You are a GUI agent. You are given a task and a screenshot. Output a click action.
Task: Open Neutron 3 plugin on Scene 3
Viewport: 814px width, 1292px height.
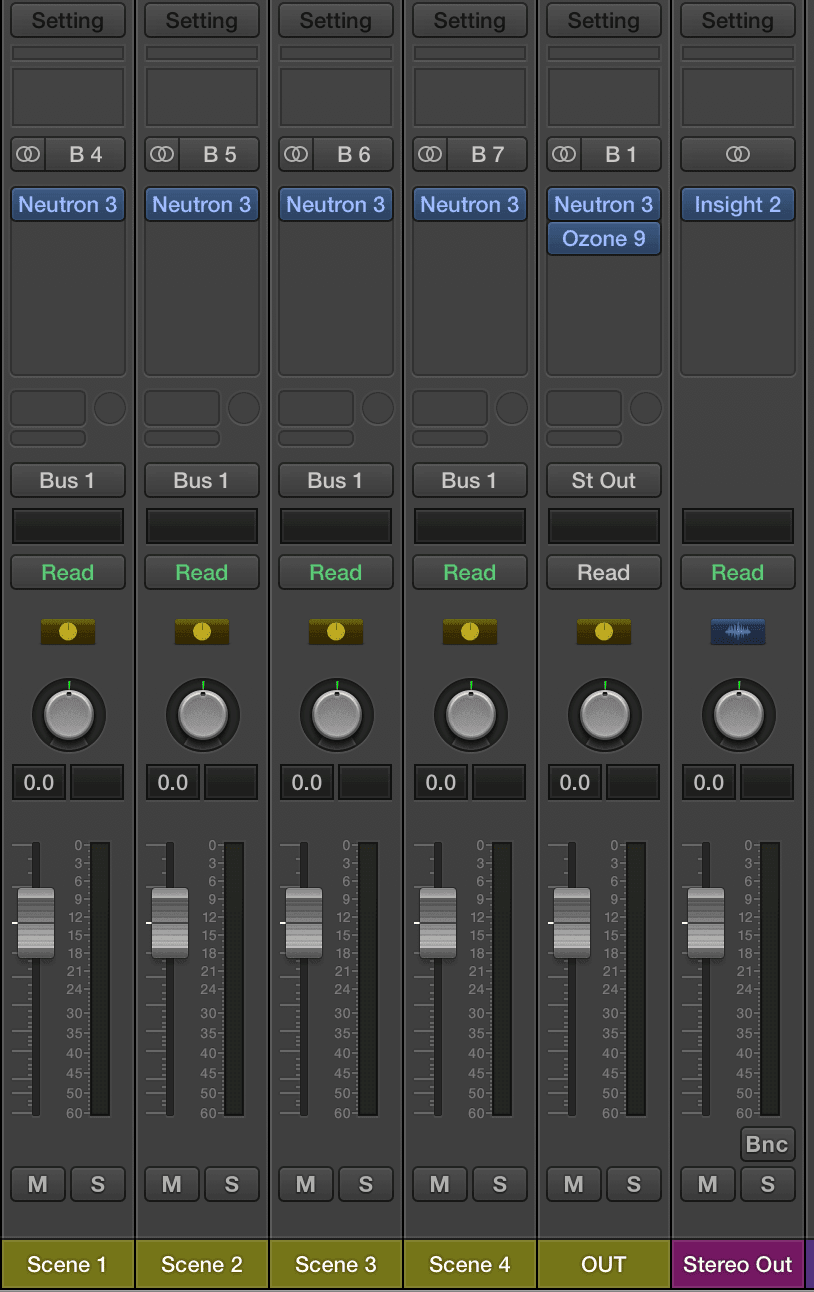point(336,204)
